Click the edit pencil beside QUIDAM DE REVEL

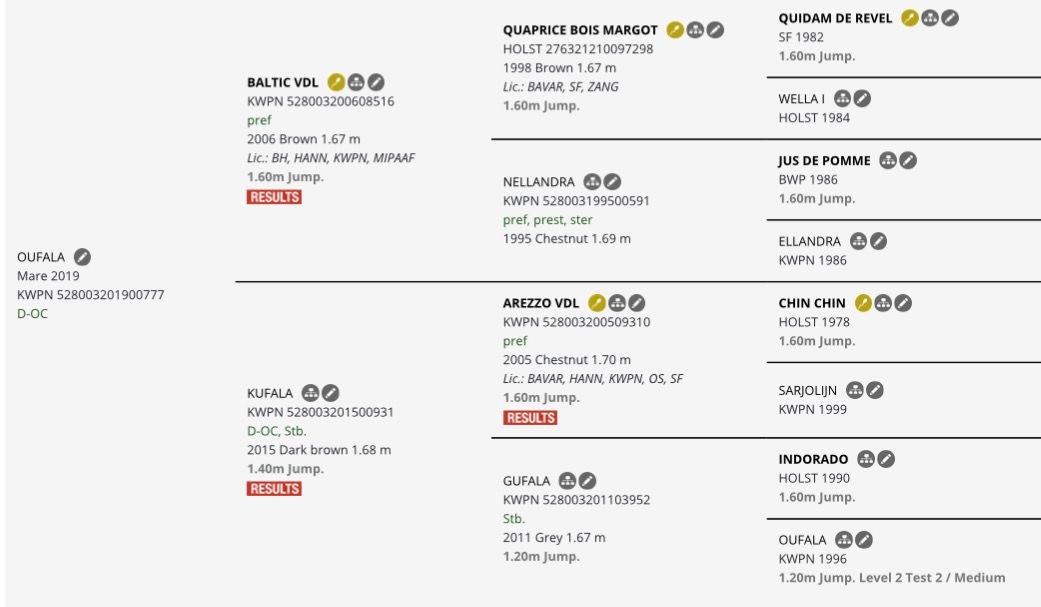click(x=950, y=18)
